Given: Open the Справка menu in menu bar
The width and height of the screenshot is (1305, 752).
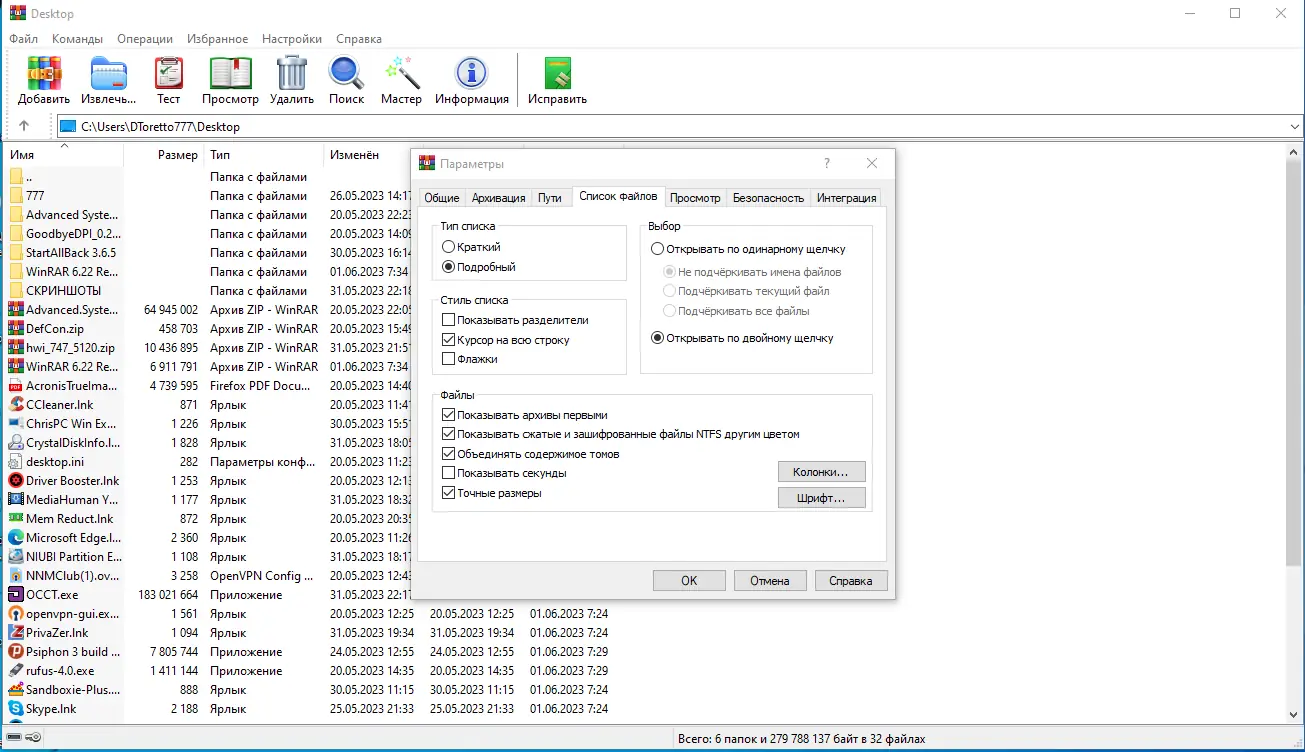Looking at the screenshot, I should click(x=359, y=39).
